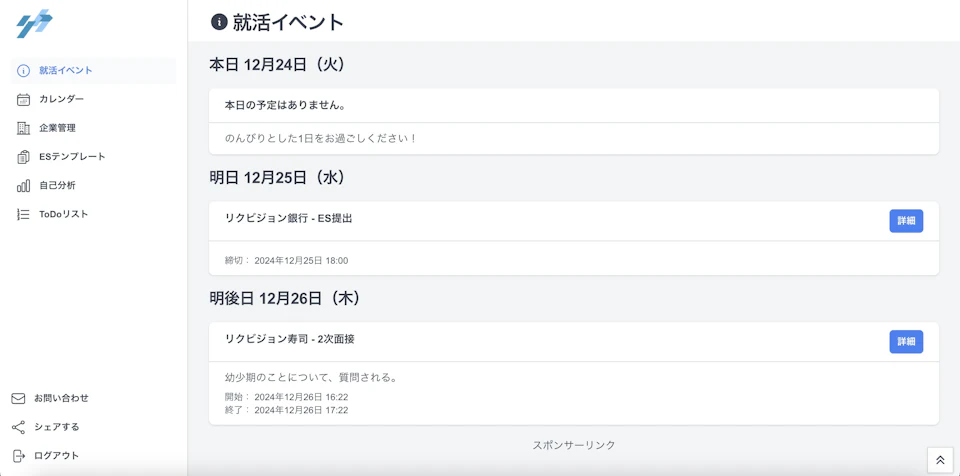Click the app logo in the sidebar
This screenshot has height=476, width=960.
[x=34, y=24]
